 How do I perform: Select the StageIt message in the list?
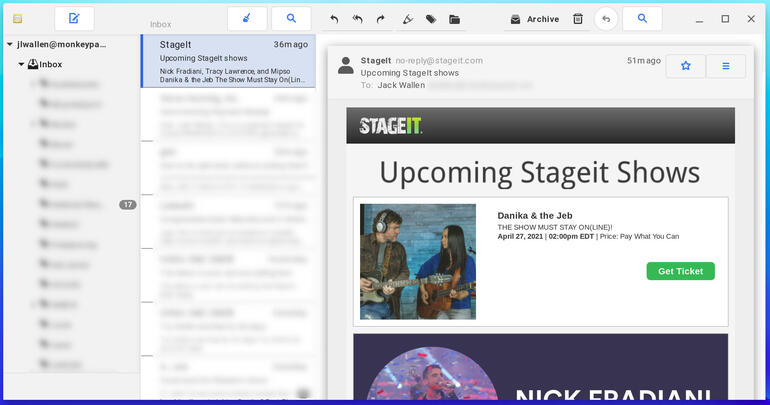228,61
